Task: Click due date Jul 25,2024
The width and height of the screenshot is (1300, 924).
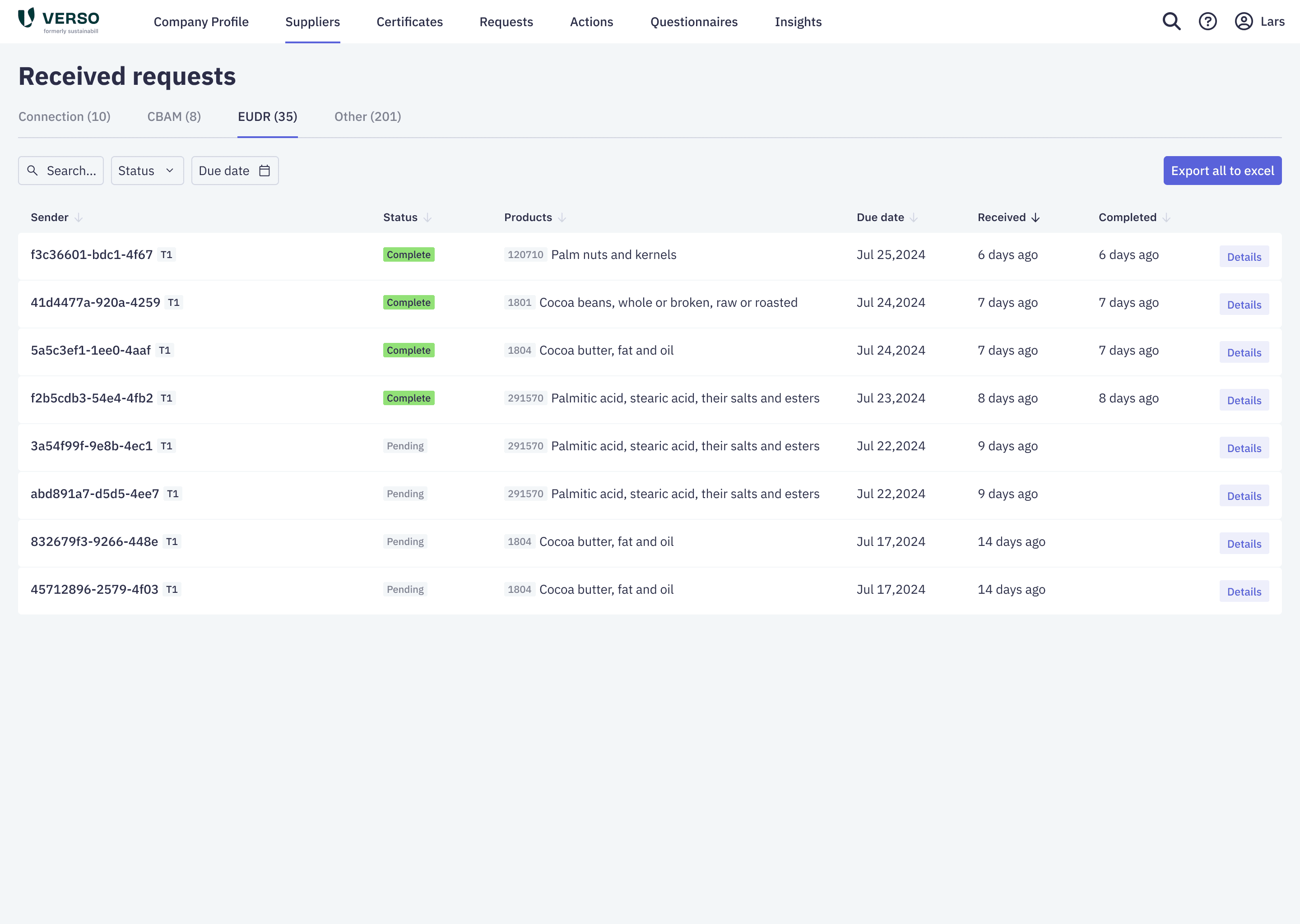Action: coord(891,255)
